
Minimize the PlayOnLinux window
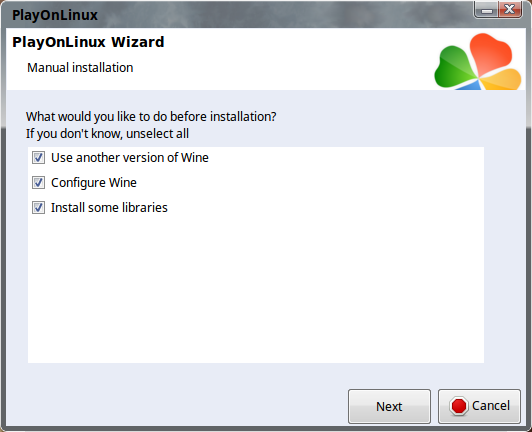[x=487, y=10]
